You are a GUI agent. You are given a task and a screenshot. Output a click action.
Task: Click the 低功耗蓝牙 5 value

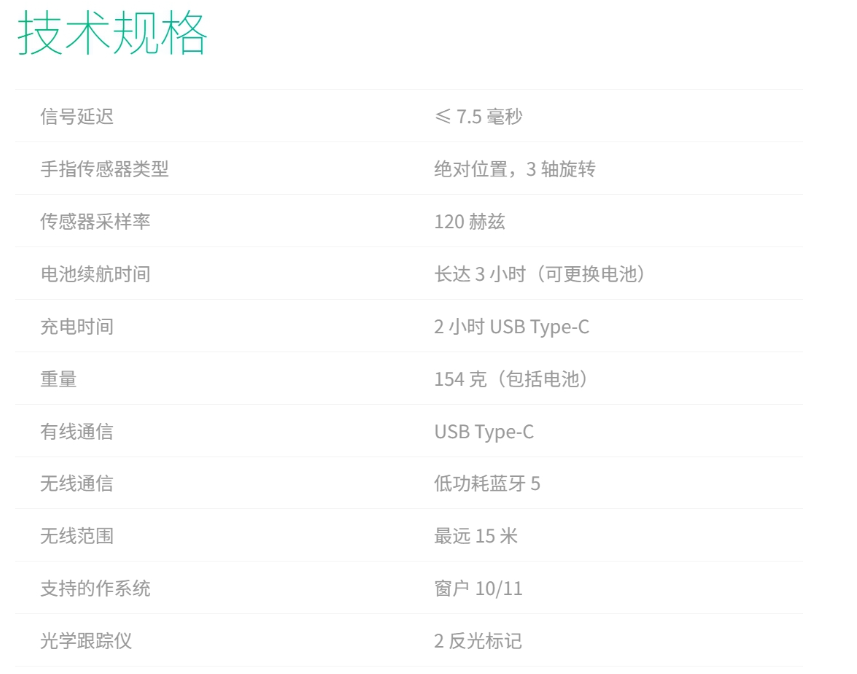click(x=487, y=483)
